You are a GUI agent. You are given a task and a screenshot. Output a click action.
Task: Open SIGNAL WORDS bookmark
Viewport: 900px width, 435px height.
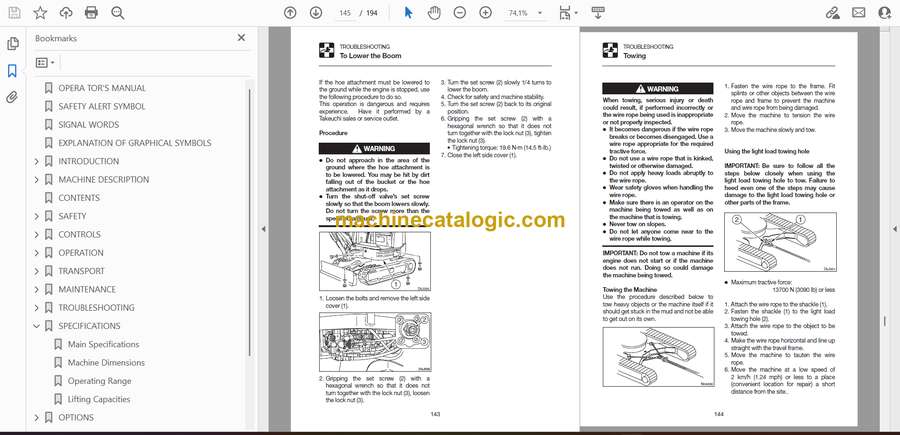pos(88,125)
